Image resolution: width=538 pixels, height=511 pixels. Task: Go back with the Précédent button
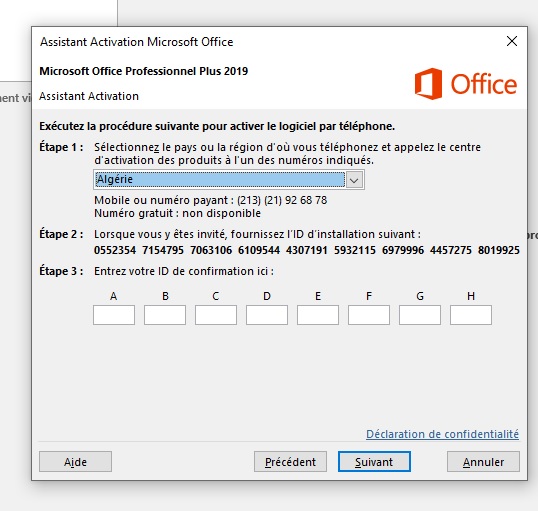290,462
